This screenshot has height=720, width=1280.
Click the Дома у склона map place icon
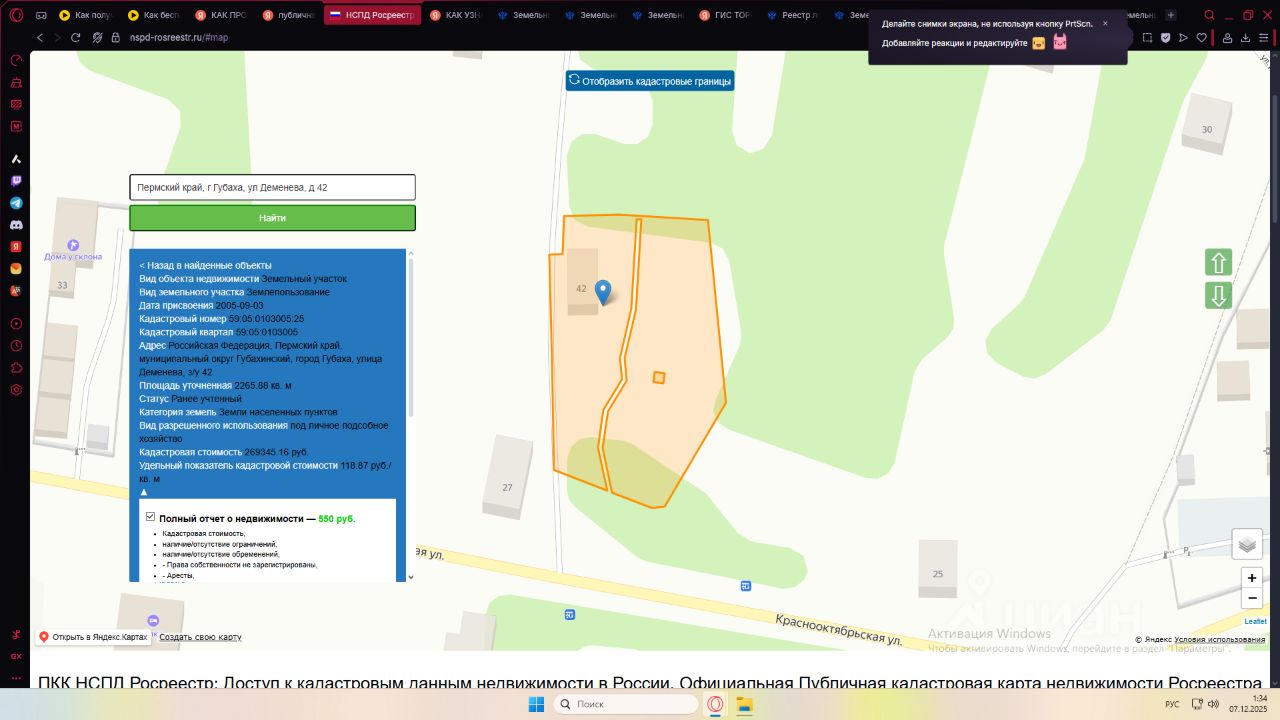(x=72, y=245)
